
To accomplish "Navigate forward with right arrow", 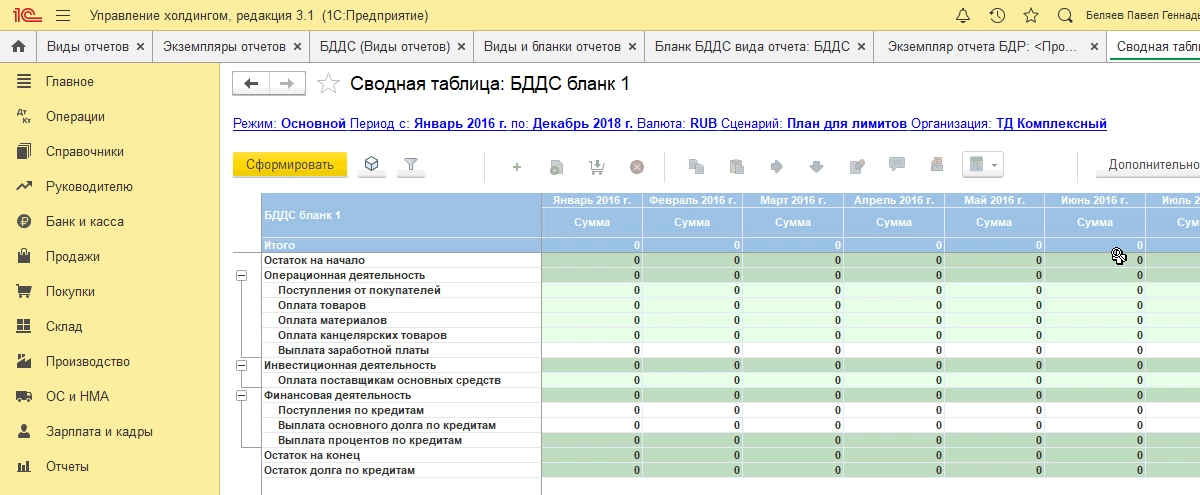I will coord(287,84).
